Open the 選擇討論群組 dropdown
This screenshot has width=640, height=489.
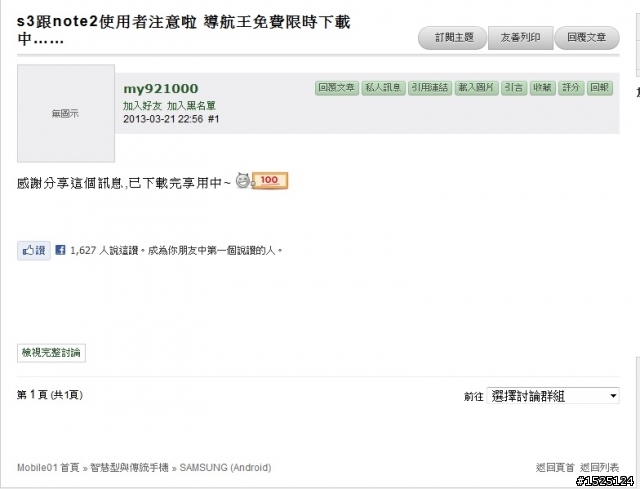(x=553, y=396)
